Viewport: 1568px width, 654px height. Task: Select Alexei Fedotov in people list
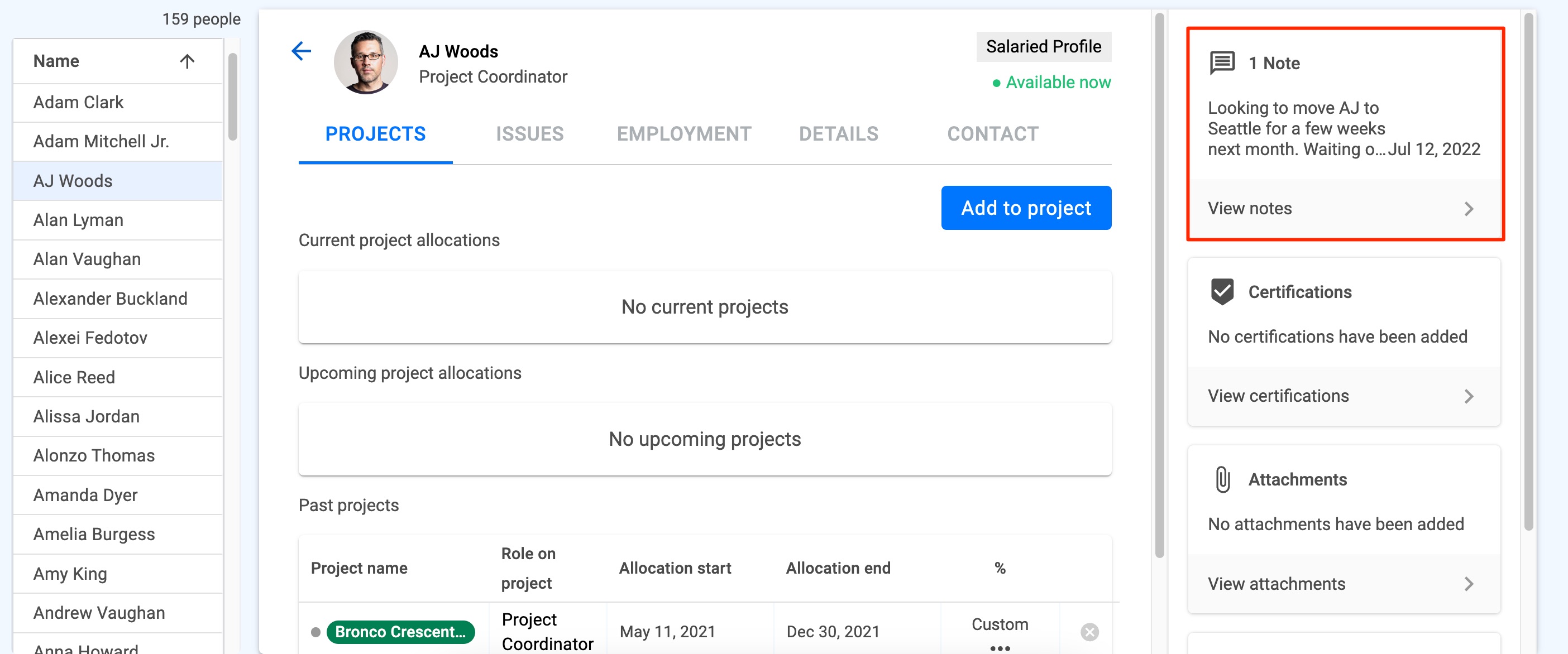117,338
